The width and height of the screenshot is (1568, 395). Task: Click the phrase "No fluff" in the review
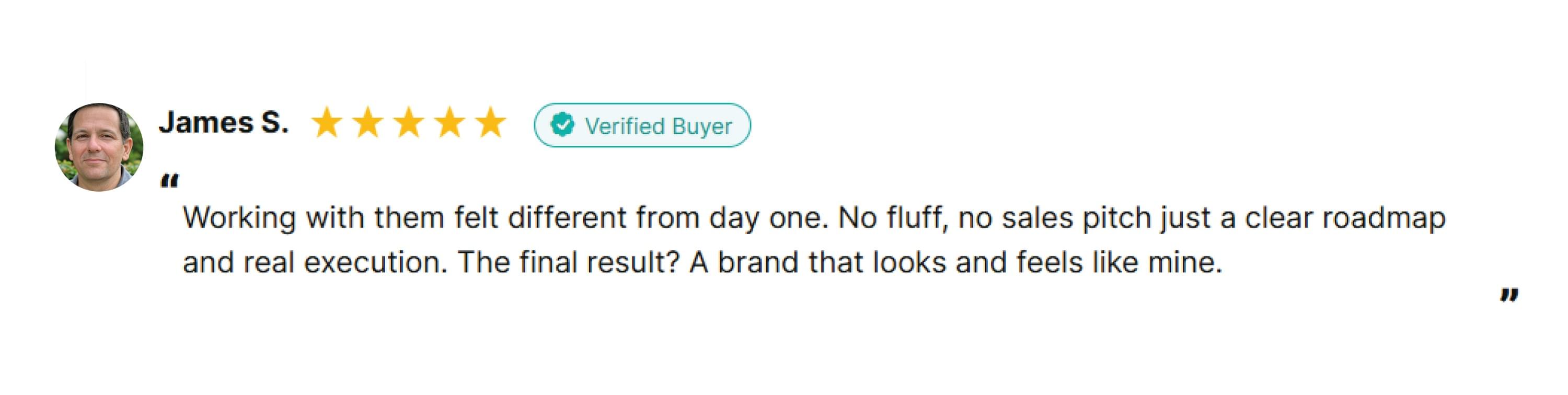pyautogui.click(x=892, y=218)
